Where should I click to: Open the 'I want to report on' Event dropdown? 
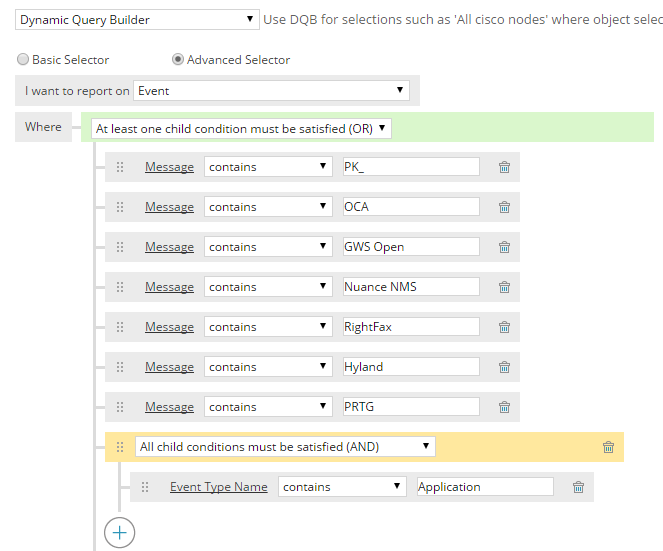(x=271, y=90)
